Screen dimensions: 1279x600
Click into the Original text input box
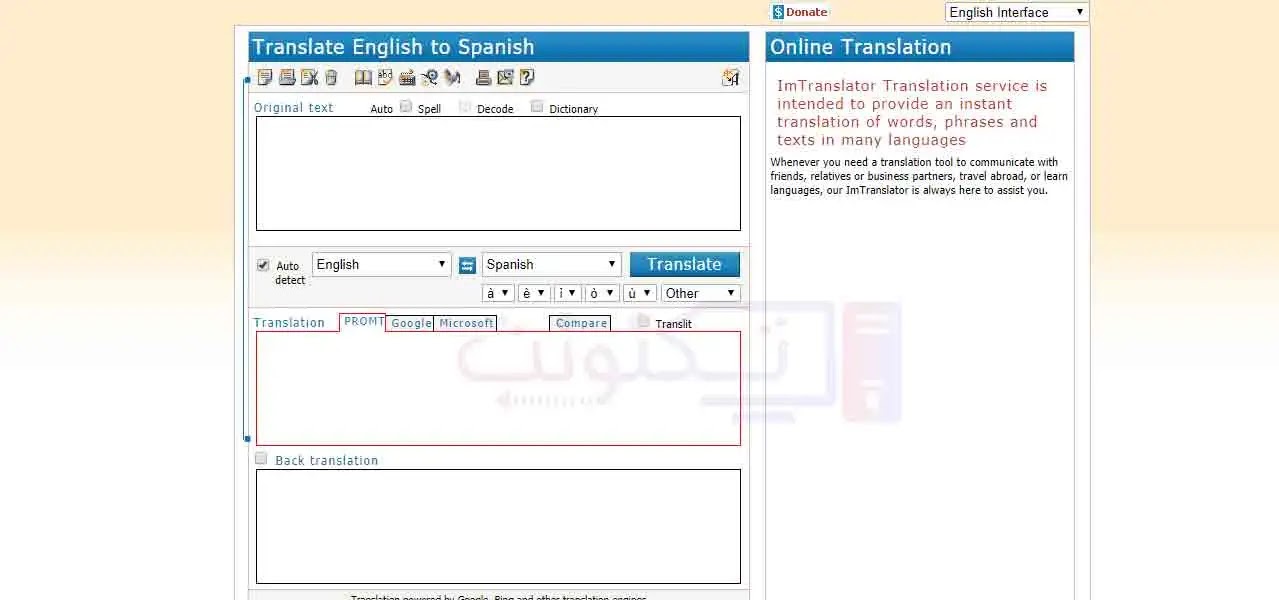point(498,173)
